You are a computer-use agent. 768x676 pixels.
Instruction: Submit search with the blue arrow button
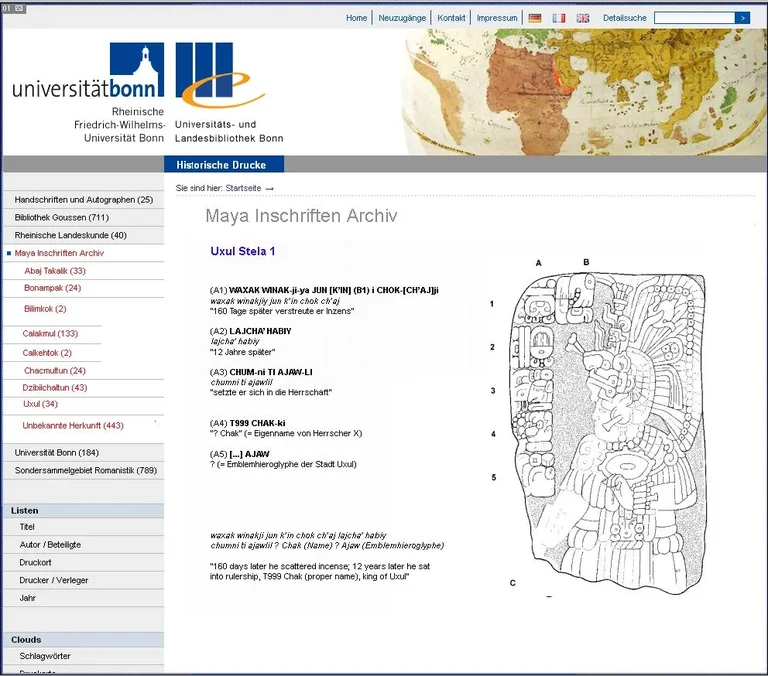[741, 18]
